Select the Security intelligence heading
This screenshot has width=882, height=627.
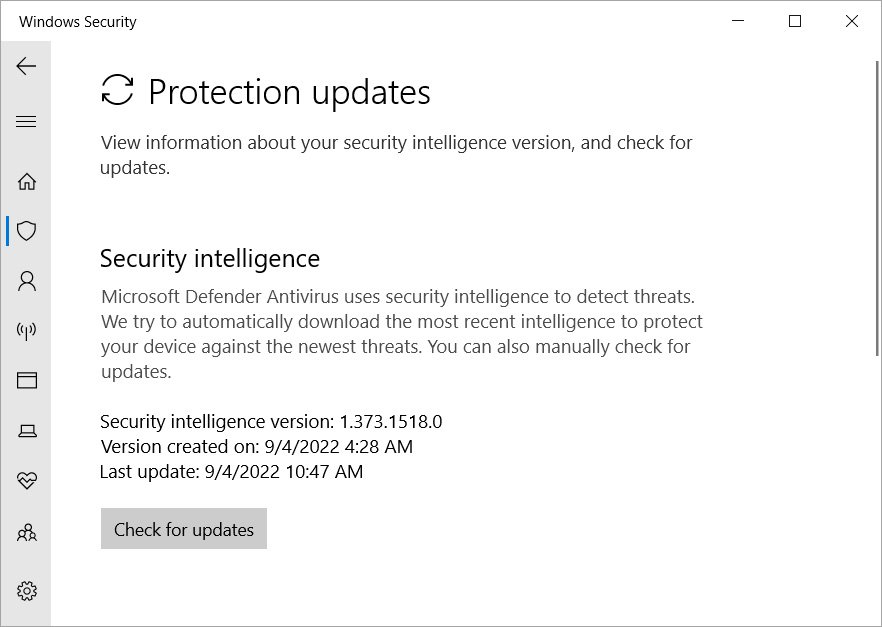[209, 258]
